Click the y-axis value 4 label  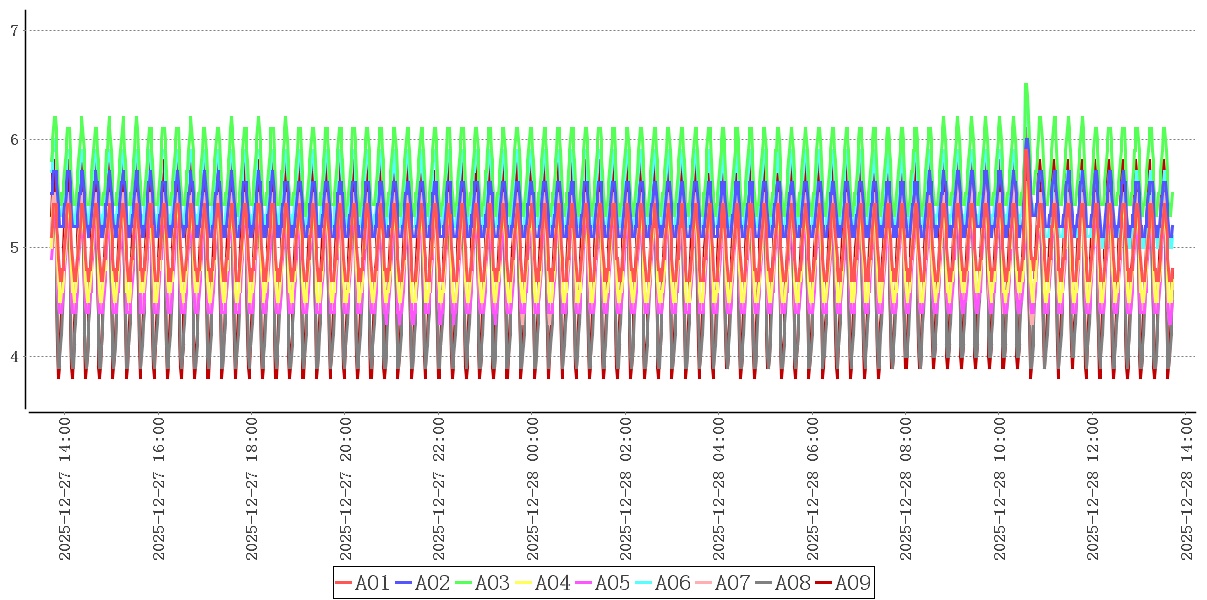pos(15,357)
